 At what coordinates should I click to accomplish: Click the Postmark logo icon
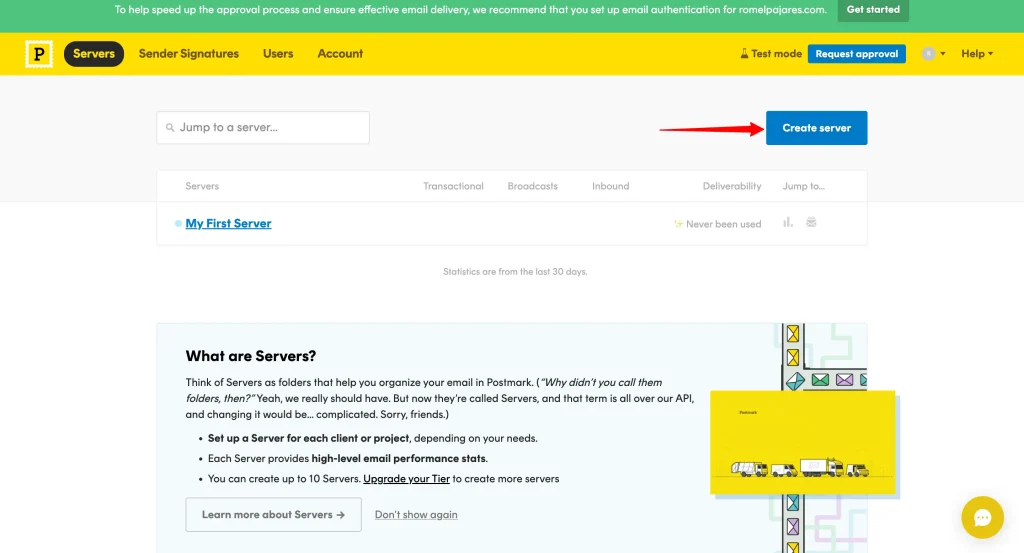39,54
